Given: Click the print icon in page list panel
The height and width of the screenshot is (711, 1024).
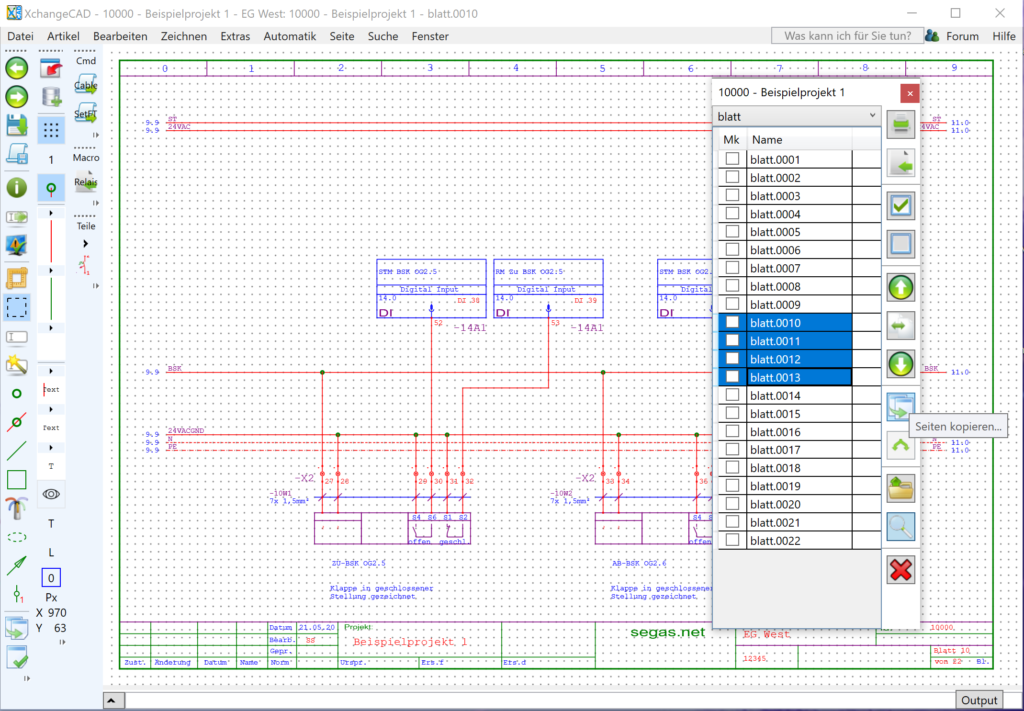Looking at the screenshot, I should click(x=901, y=125).
